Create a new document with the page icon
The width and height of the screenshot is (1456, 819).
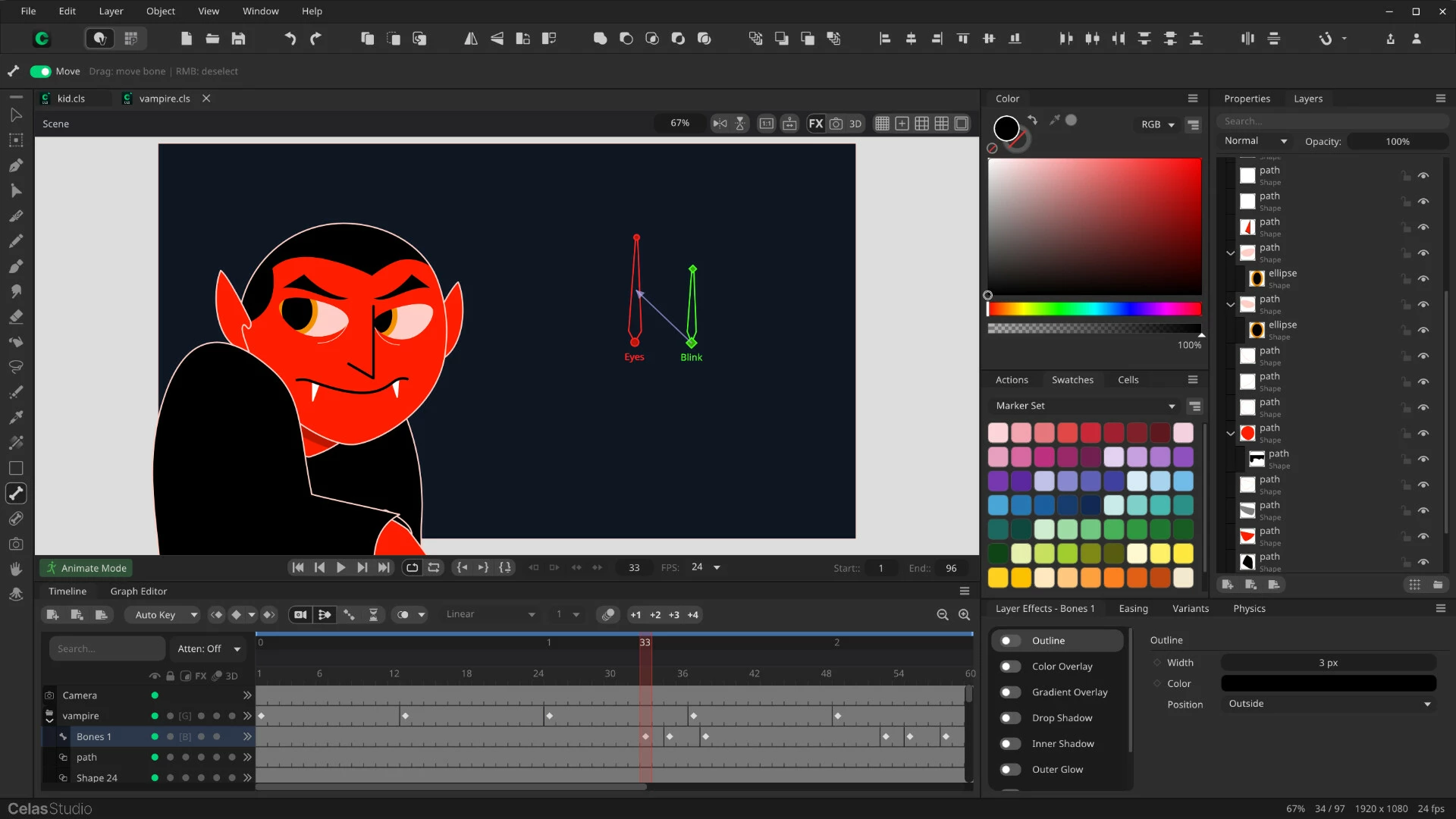187,39
